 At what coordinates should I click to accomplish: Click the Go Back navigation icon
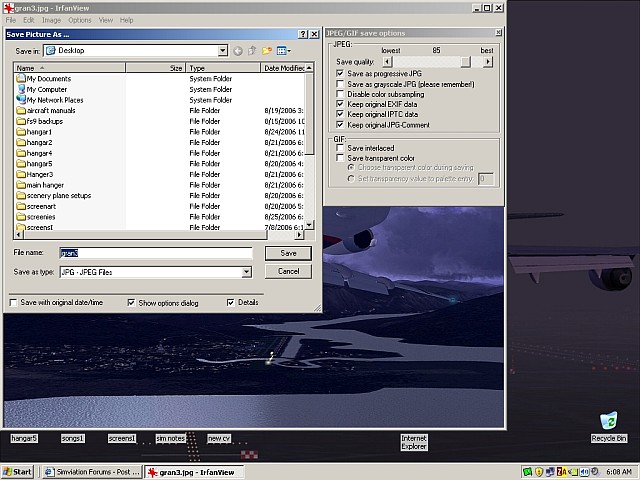click(x=238, y=50)
